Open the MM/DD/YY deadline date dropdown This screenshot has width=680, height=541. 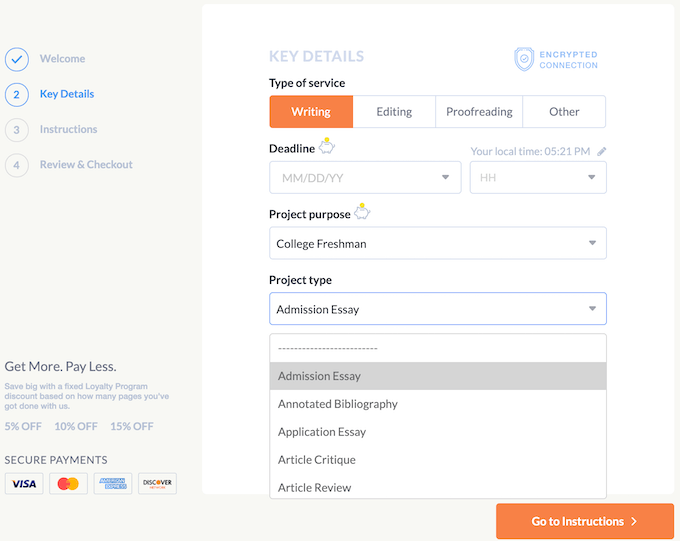[365, 178]
